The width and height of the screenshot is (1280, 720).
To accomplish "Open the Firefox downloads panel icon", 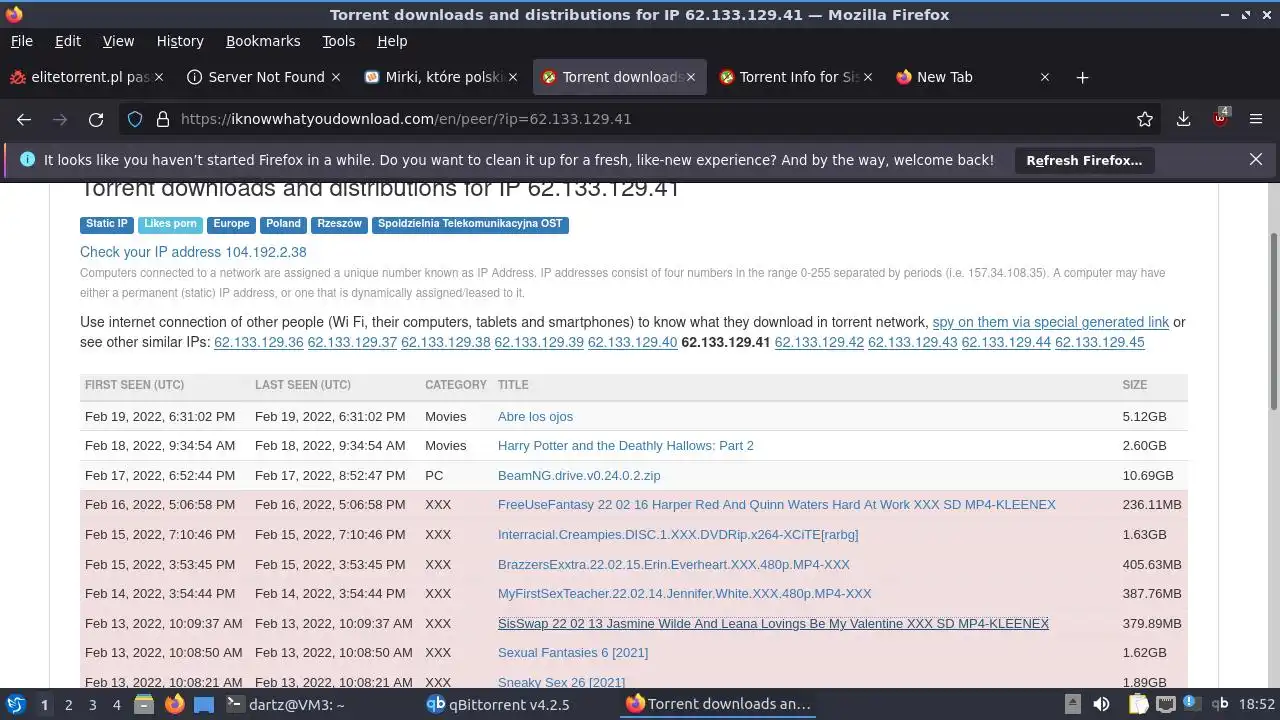I will (1183, 119).
